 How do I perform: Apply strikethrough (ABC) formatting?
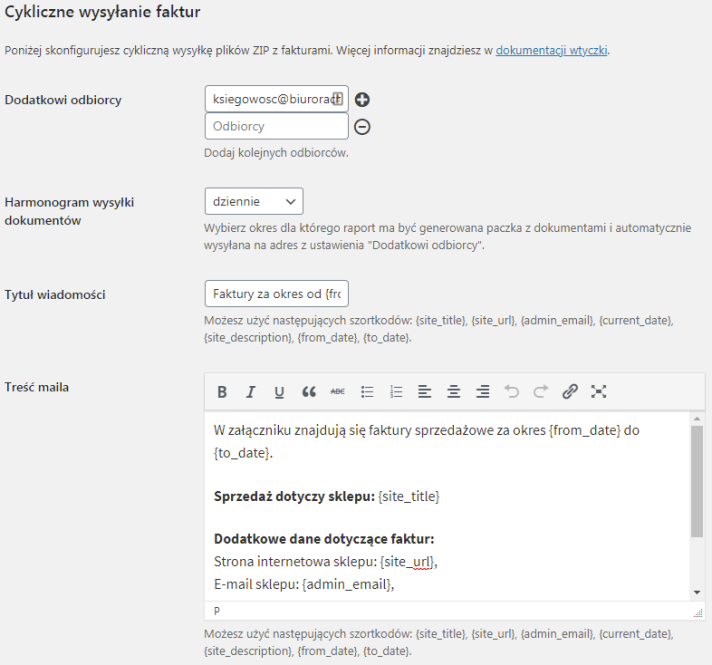pyautogui.click(x=337, y=392)
